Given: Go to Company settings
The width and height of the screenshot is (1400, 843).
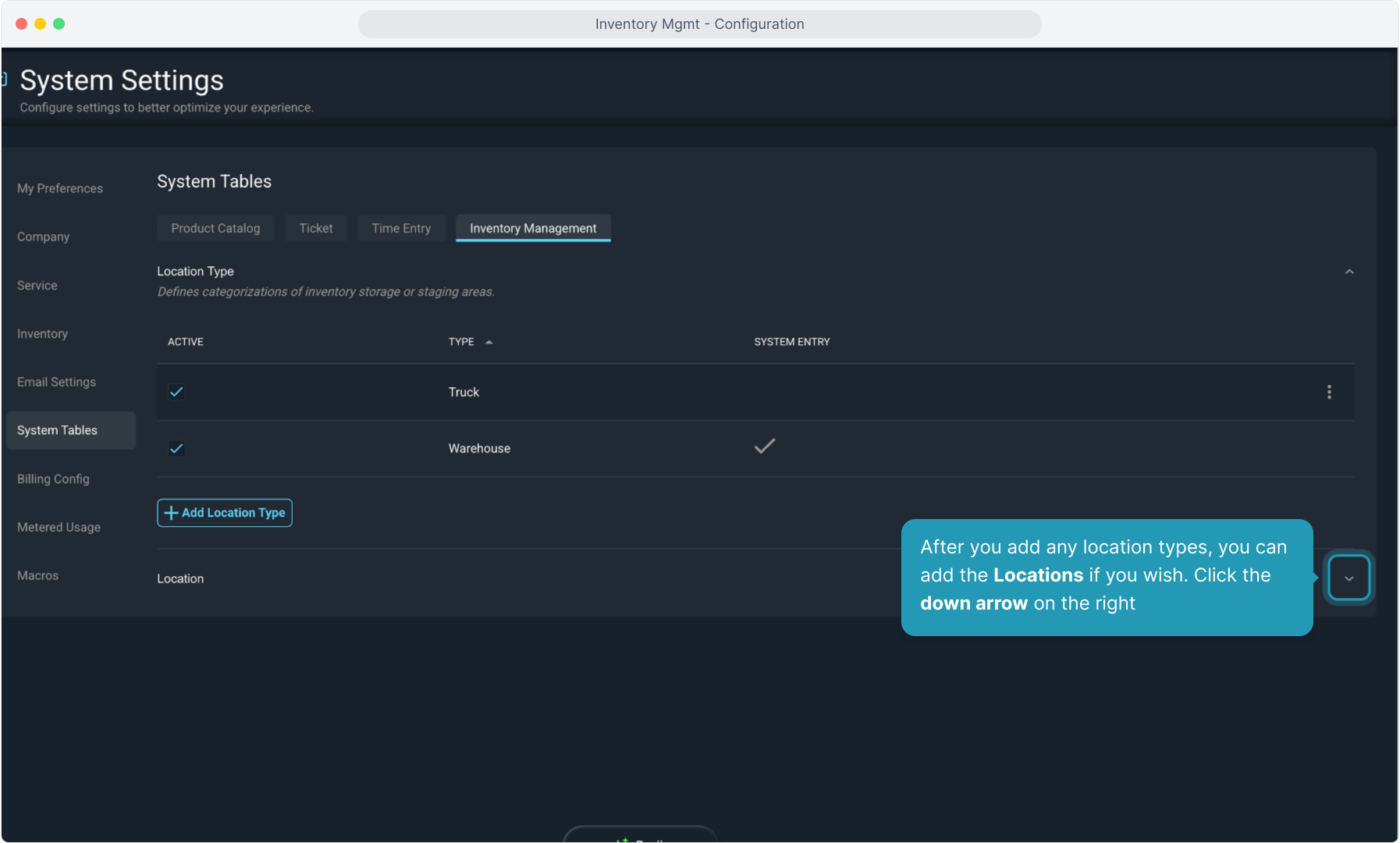Looking at the screenshot, I should click(x=44, y=237).
